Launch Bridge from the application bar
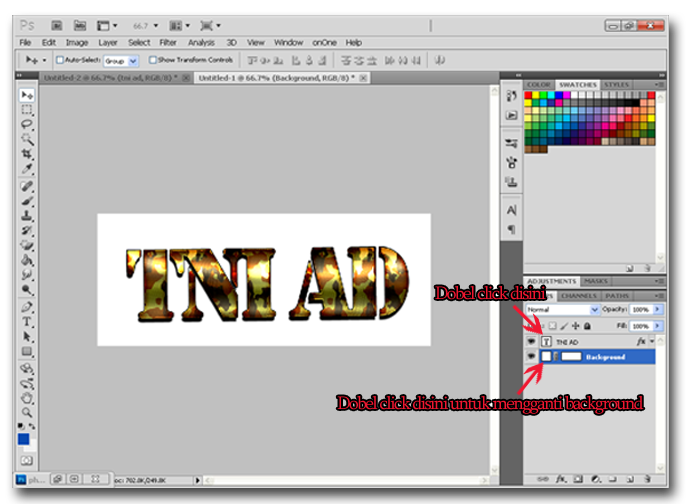 57,26
